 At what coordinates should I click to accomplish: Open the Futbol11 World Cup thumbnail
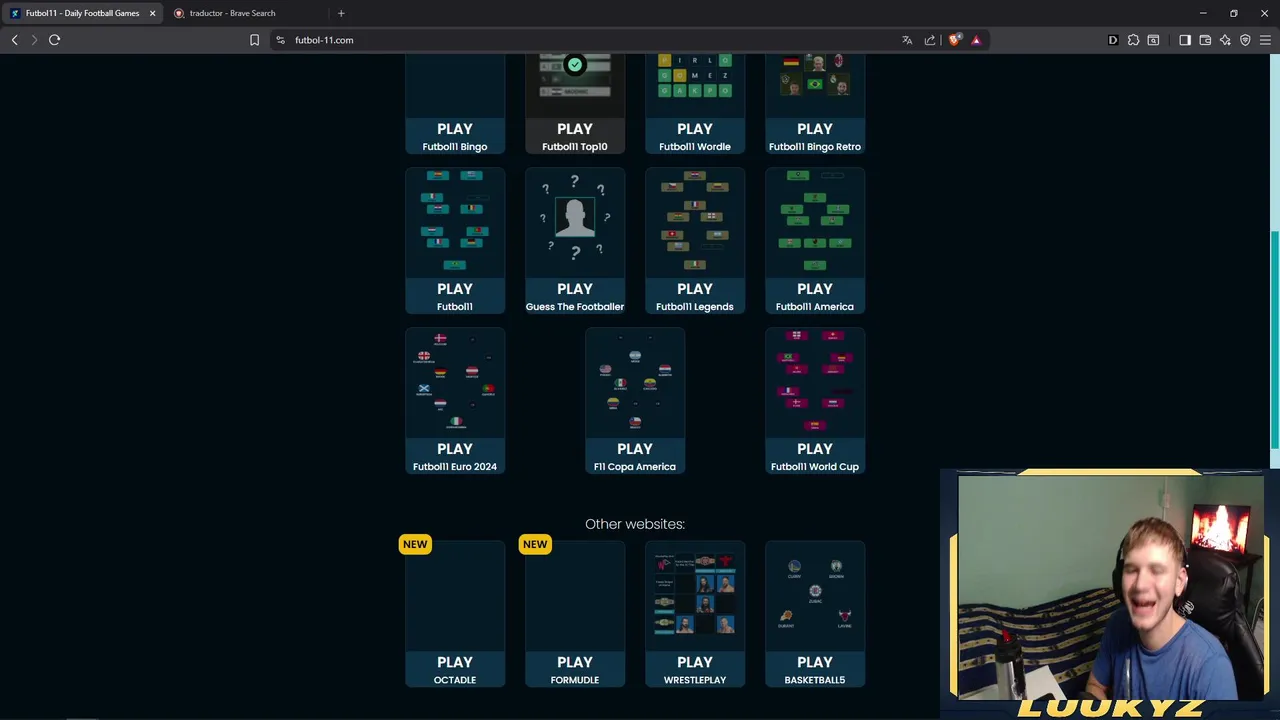click(x=815, y=382)
